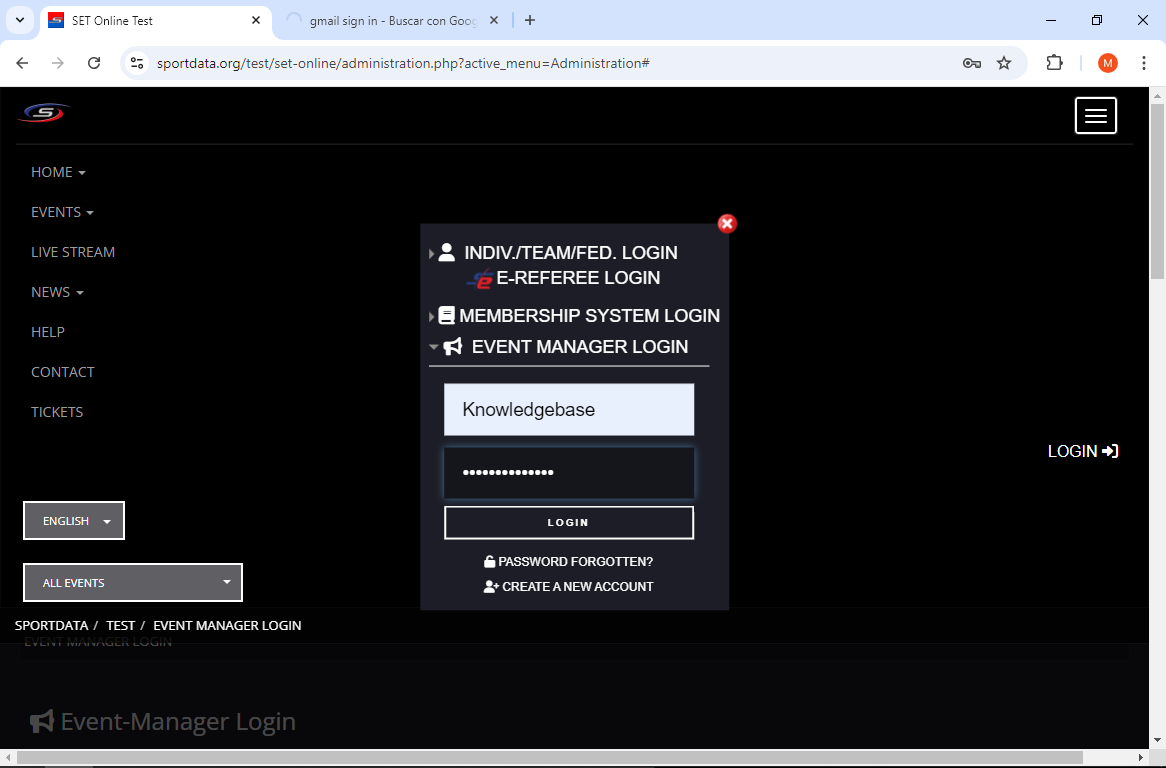Click the password manager key icon

[x=971, y=63]
